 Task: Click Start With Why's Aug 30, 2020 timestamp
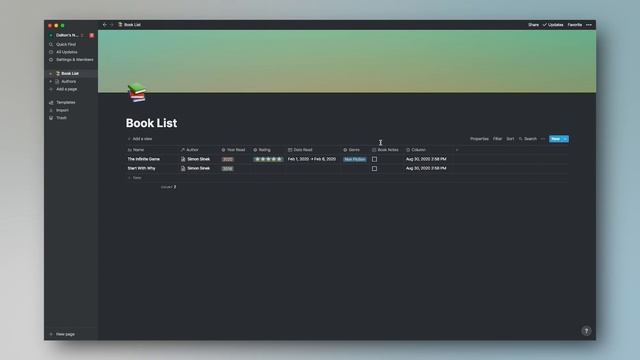[426, 168]
